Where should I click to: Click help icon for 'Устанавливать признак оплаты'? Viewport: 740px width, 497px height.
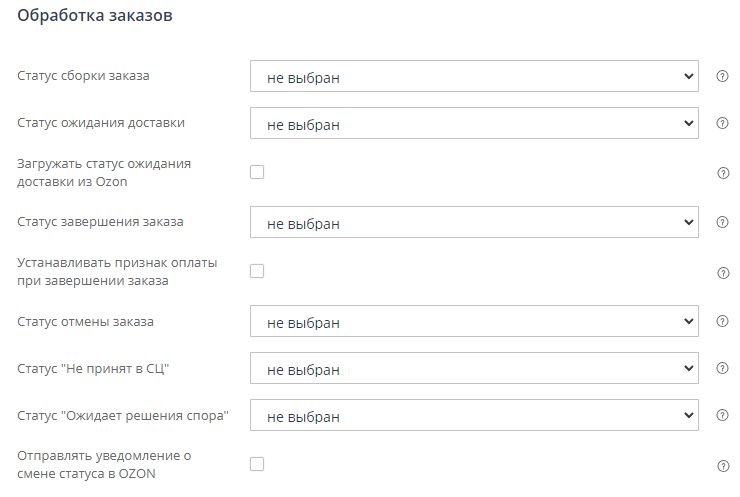(723, 273)
